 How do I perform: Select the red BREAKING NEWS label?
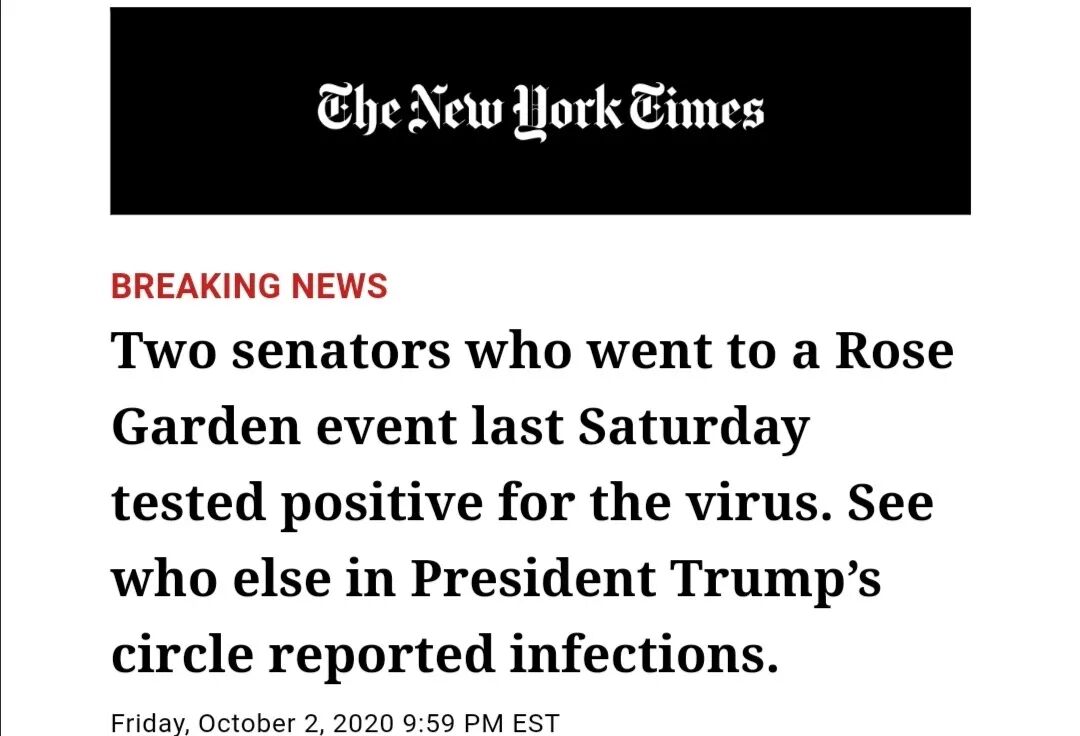249,286
